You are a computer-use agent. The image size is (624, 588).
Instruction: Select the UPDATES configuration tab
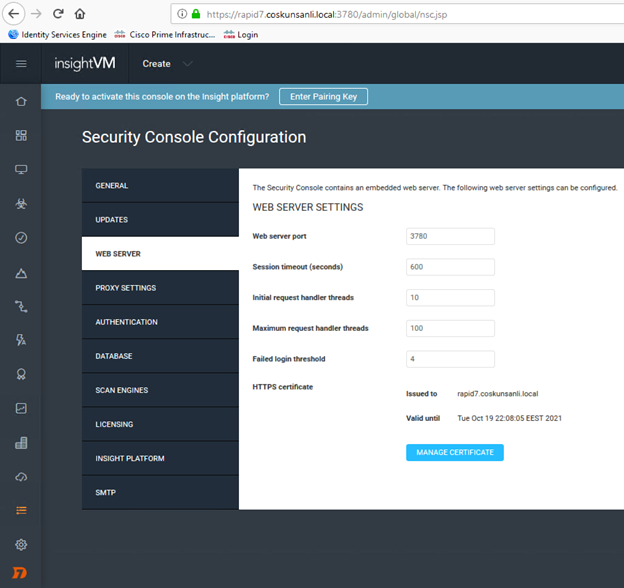(x=160, y=220)
